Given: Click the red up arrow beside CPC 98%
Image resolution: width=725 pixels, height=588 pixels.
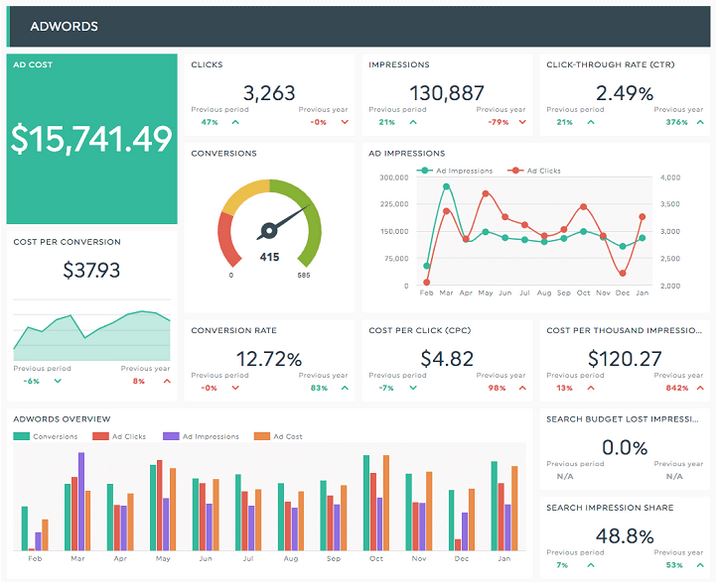Looking at the screenshot, I should pyautogui.click(x=522, y=388).
